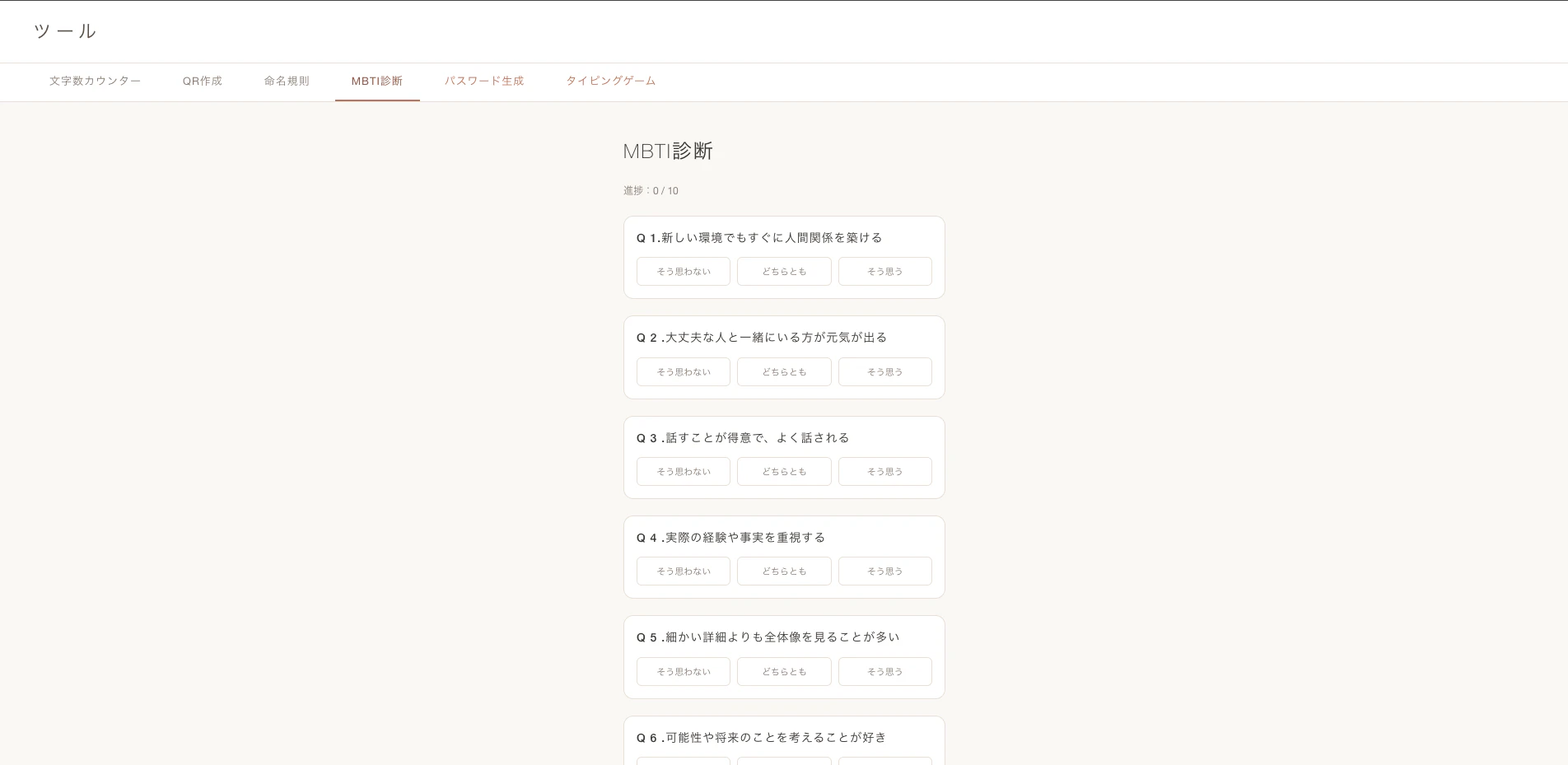
Task: Answer どちらとも for Q2
Action: coord(784,372)
